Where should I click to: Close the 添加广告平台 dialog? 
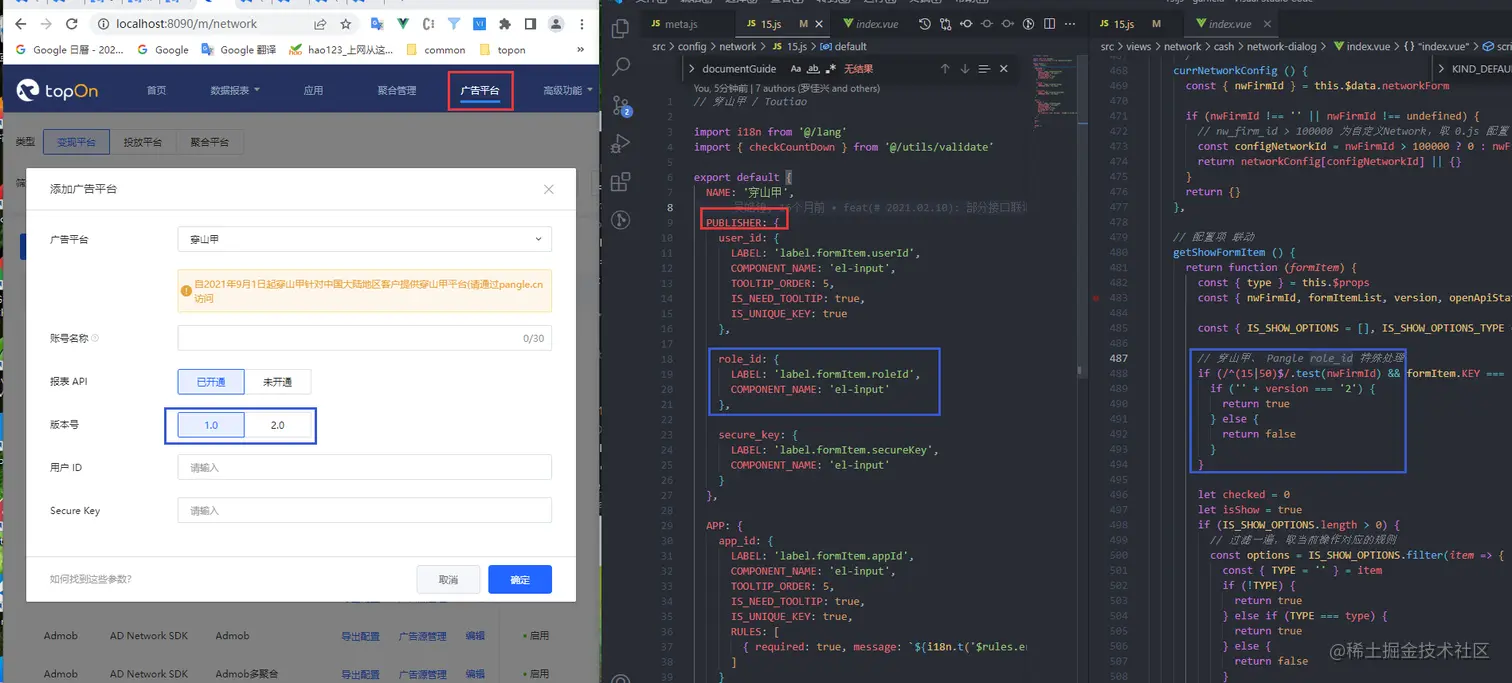549,189
